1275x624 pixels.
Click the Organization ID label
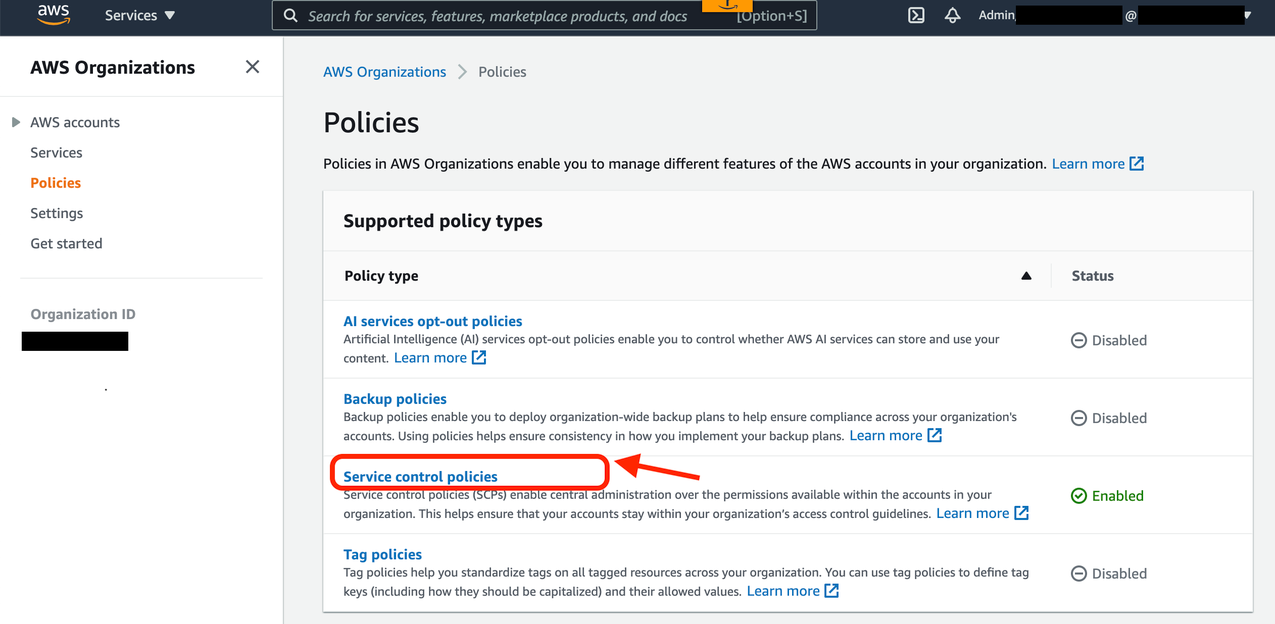83,314
